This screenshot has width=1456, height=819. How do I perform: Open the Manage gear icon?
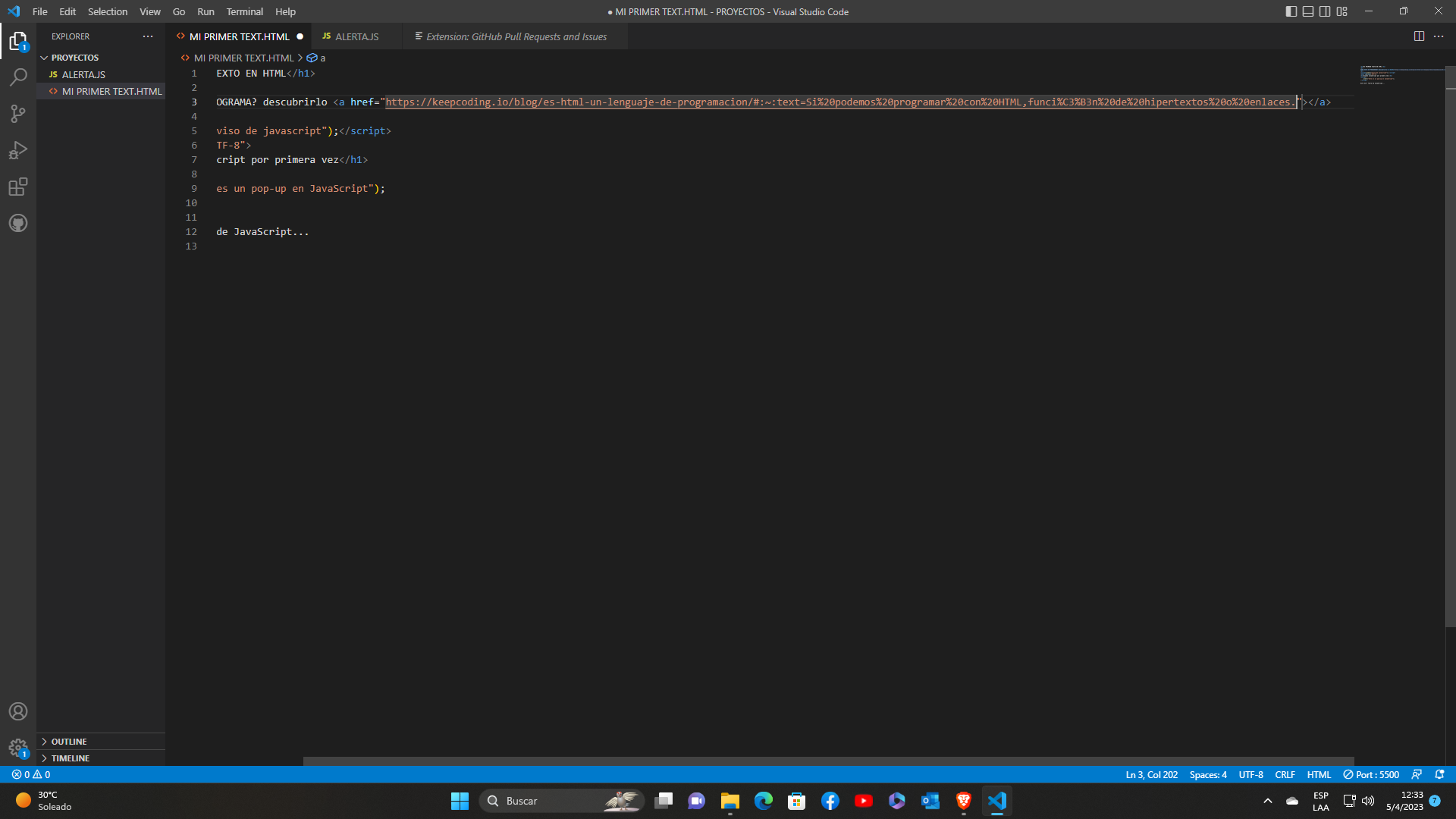click(x=18, y=748)
